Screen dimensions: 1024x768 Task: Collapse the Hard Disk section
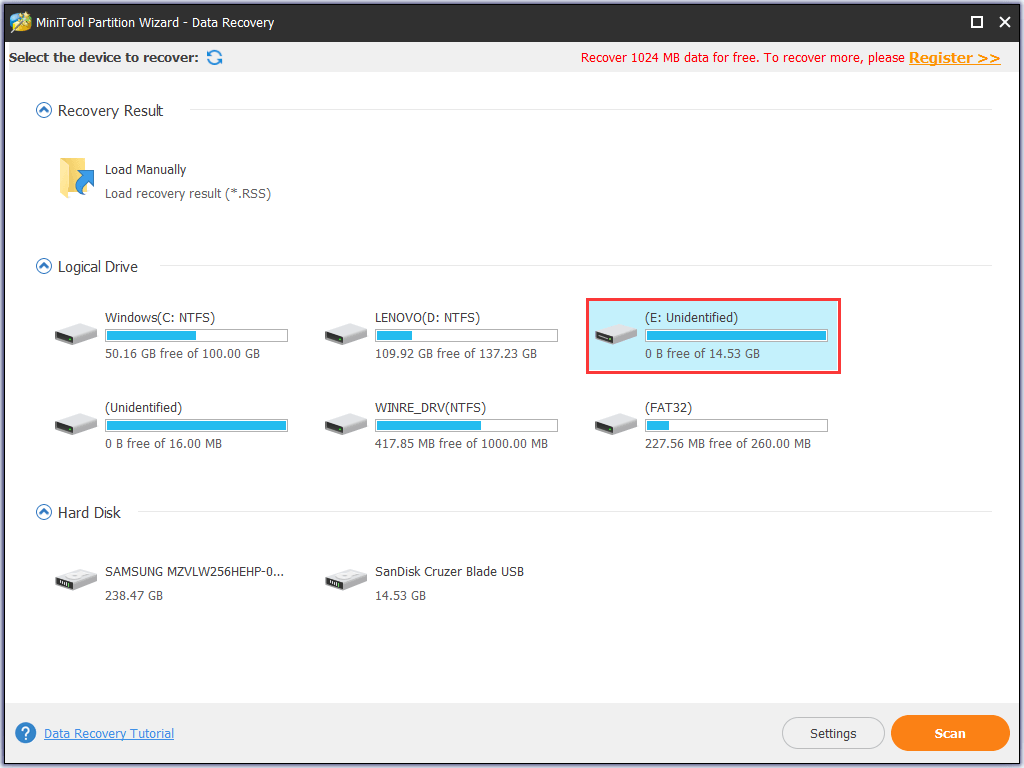[44, 512]
